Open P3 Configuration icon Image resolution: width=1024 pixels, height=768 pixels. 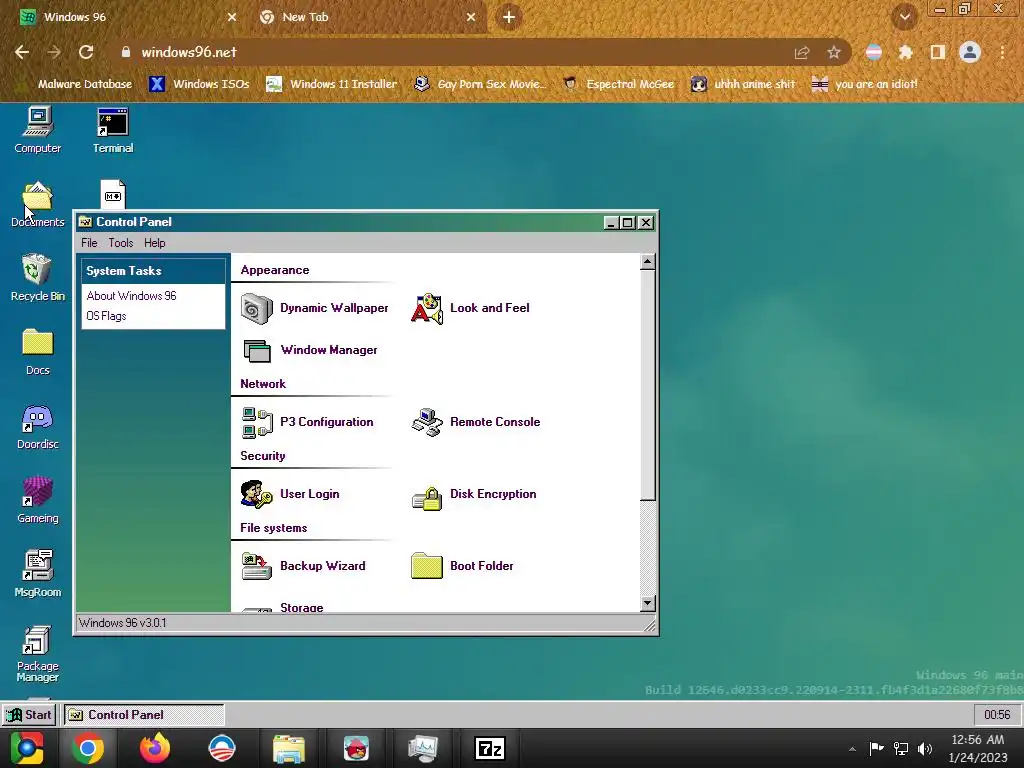pyautogui.click(x=257, y=423)
